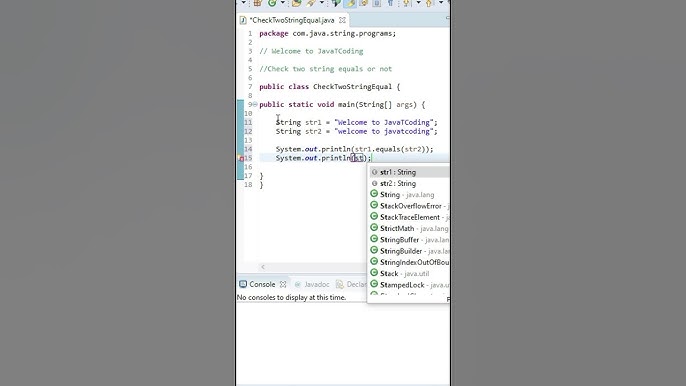The height and width of the screenshot is (386, 686).
Task: Click the comment 'Check two string equals or not'
Action: click(x=326, y=69)
